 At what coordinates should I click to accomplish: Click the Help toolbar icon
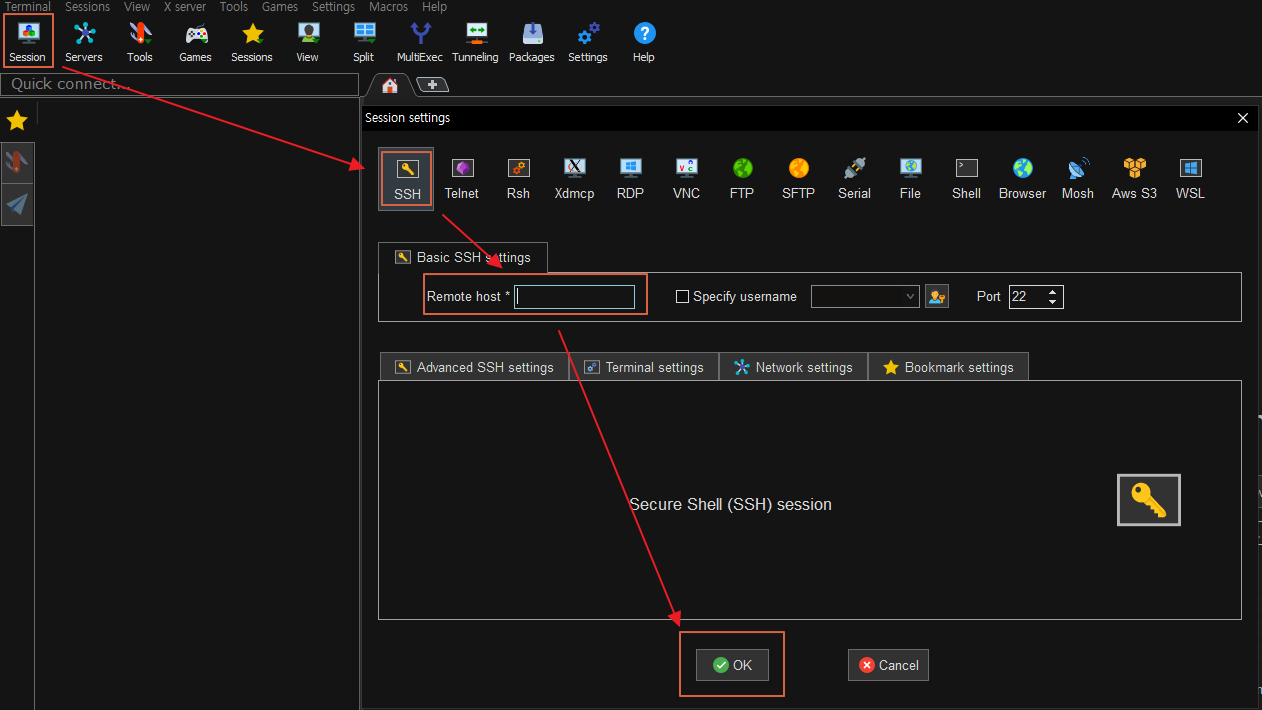pos(644,42)
